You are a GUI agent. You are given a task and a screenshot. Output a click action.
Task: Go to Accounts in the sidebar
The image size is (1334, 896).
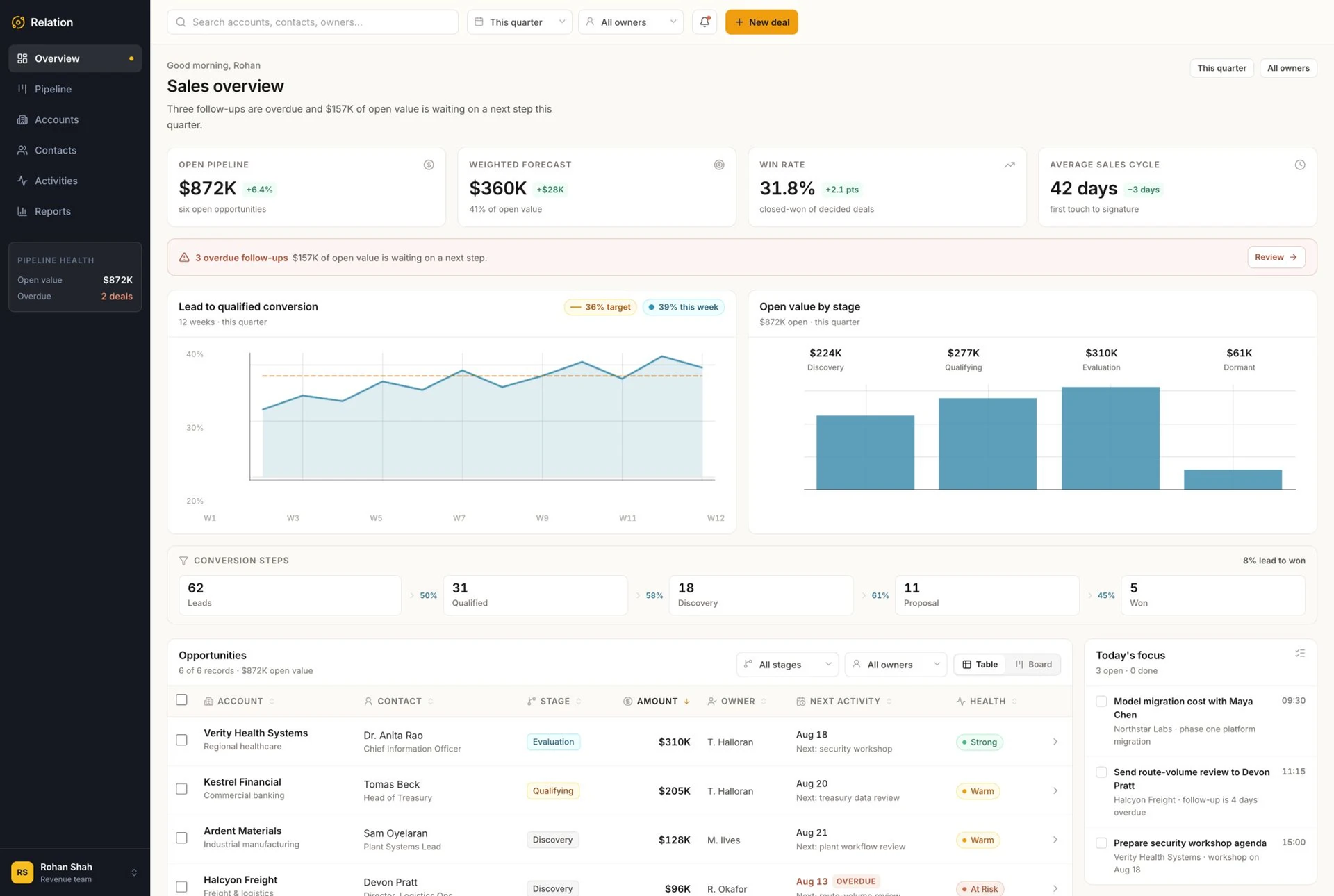(75, 119)
